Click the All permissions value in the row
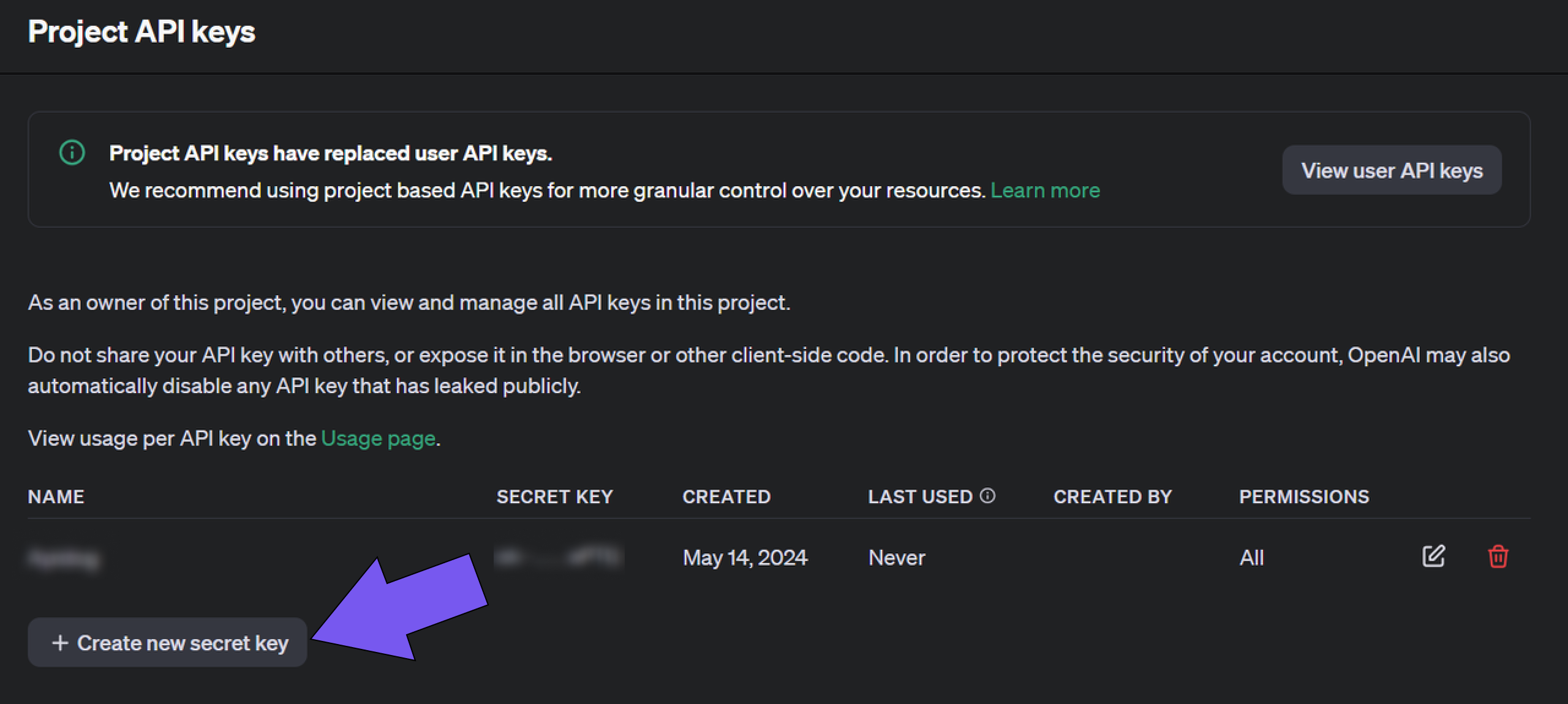 click(x=1252, y=557)
